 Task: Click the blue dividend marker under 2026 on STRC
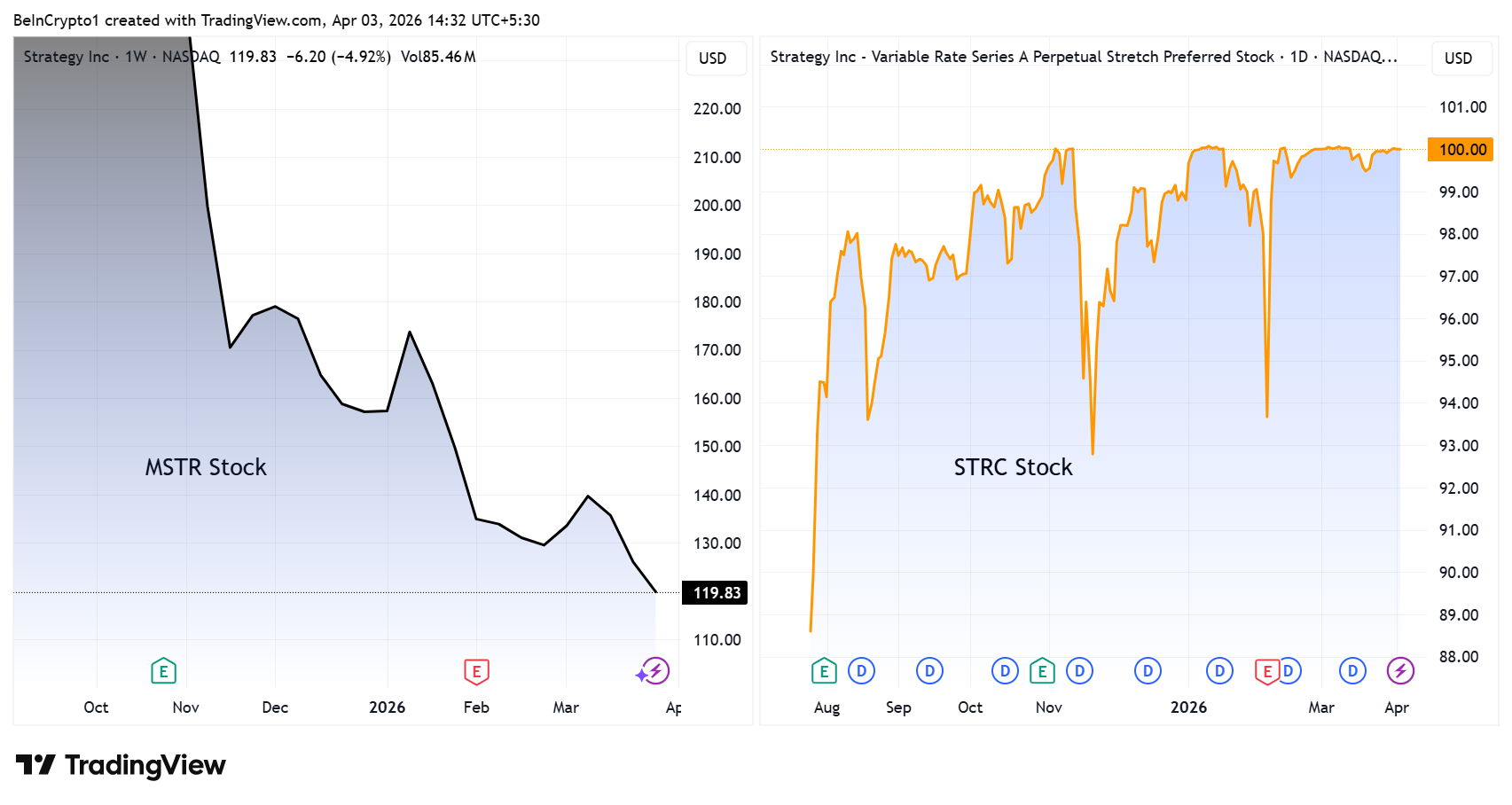(1219, 671)
